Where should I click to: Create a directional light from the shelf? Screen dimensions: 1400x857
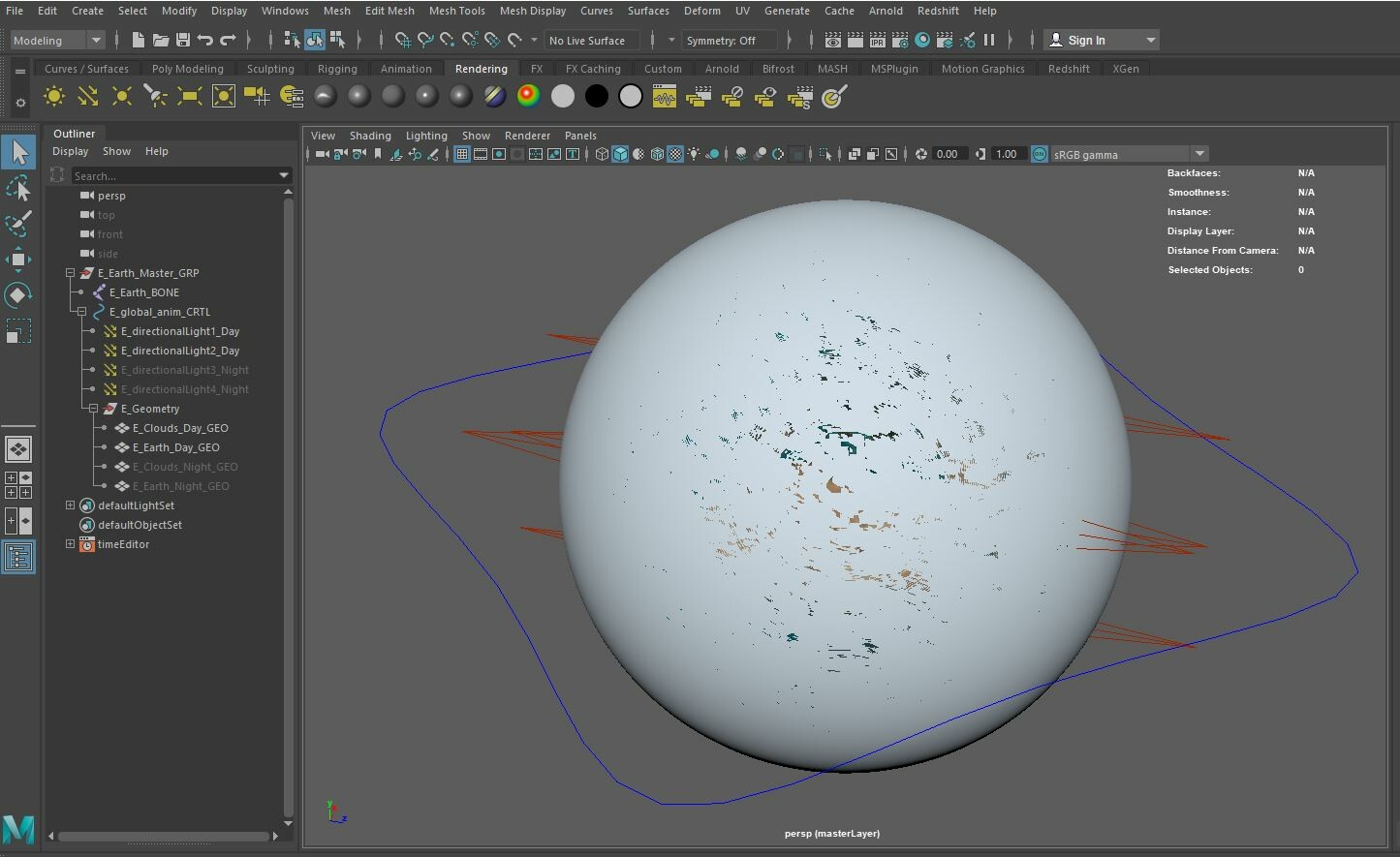[x=87, y=96]
